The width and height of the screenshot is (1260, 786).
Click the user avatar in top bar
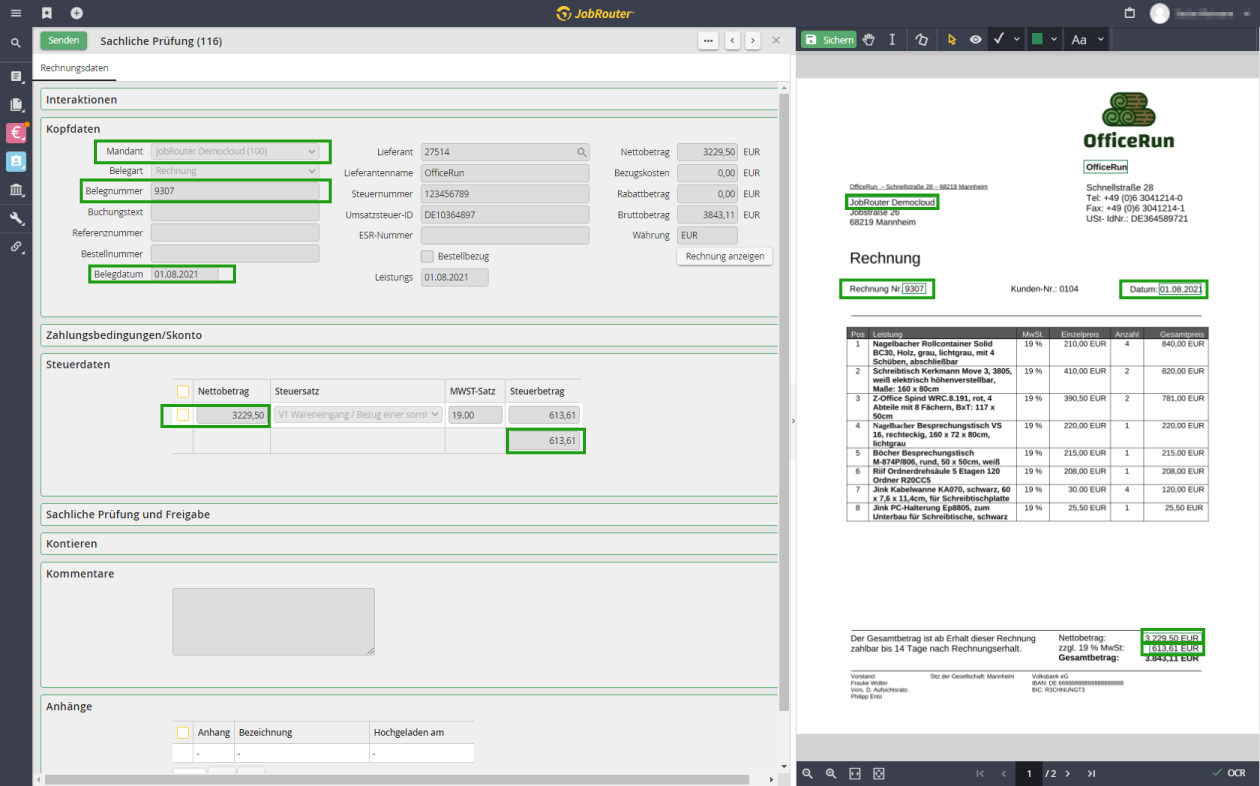(x=1159, y=13)
